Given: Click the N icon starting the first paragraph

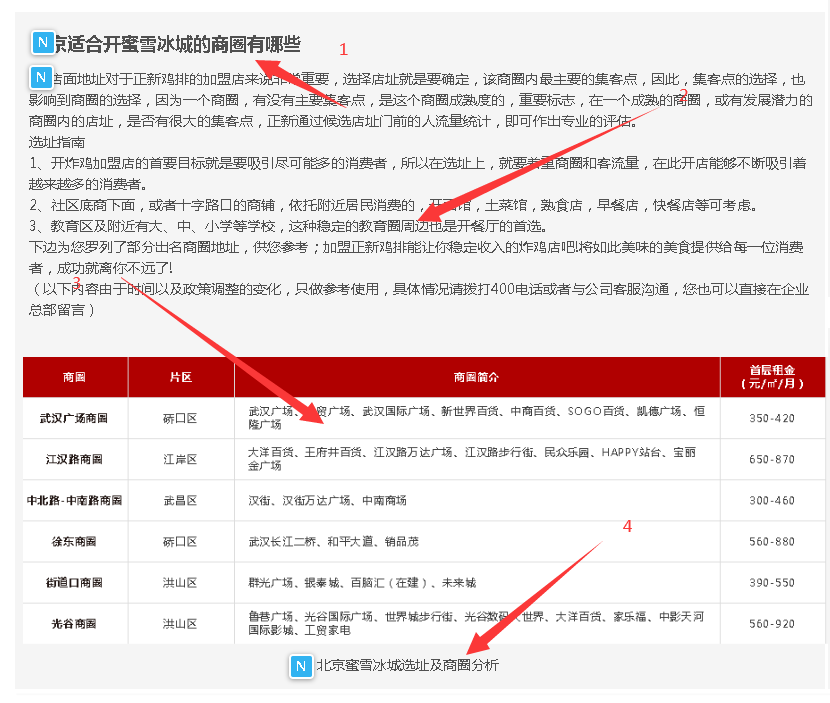Looking at the screenshot, I should (41, 77).
